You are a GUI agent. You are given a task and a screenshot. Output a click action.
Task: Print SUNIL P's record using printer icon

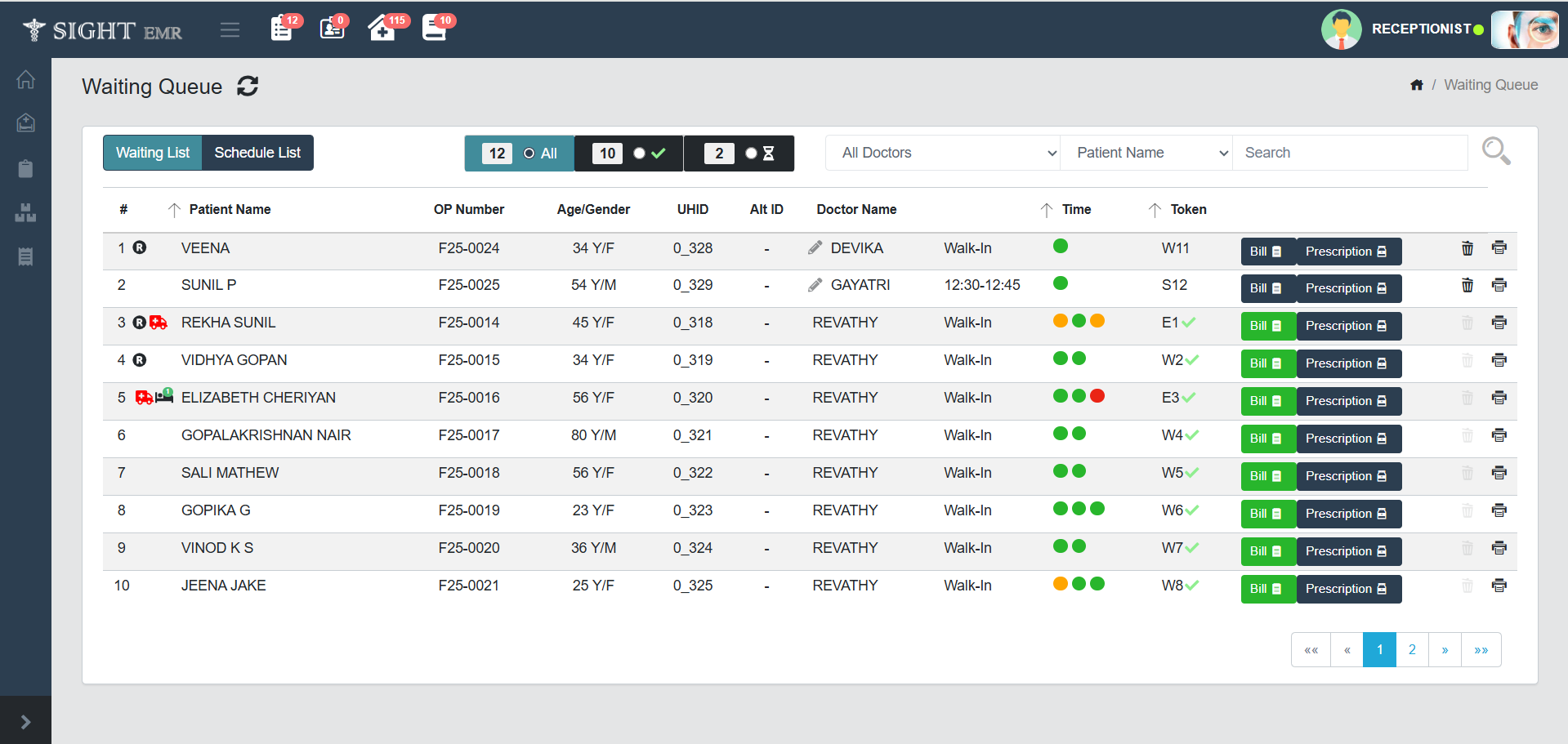1499,285
